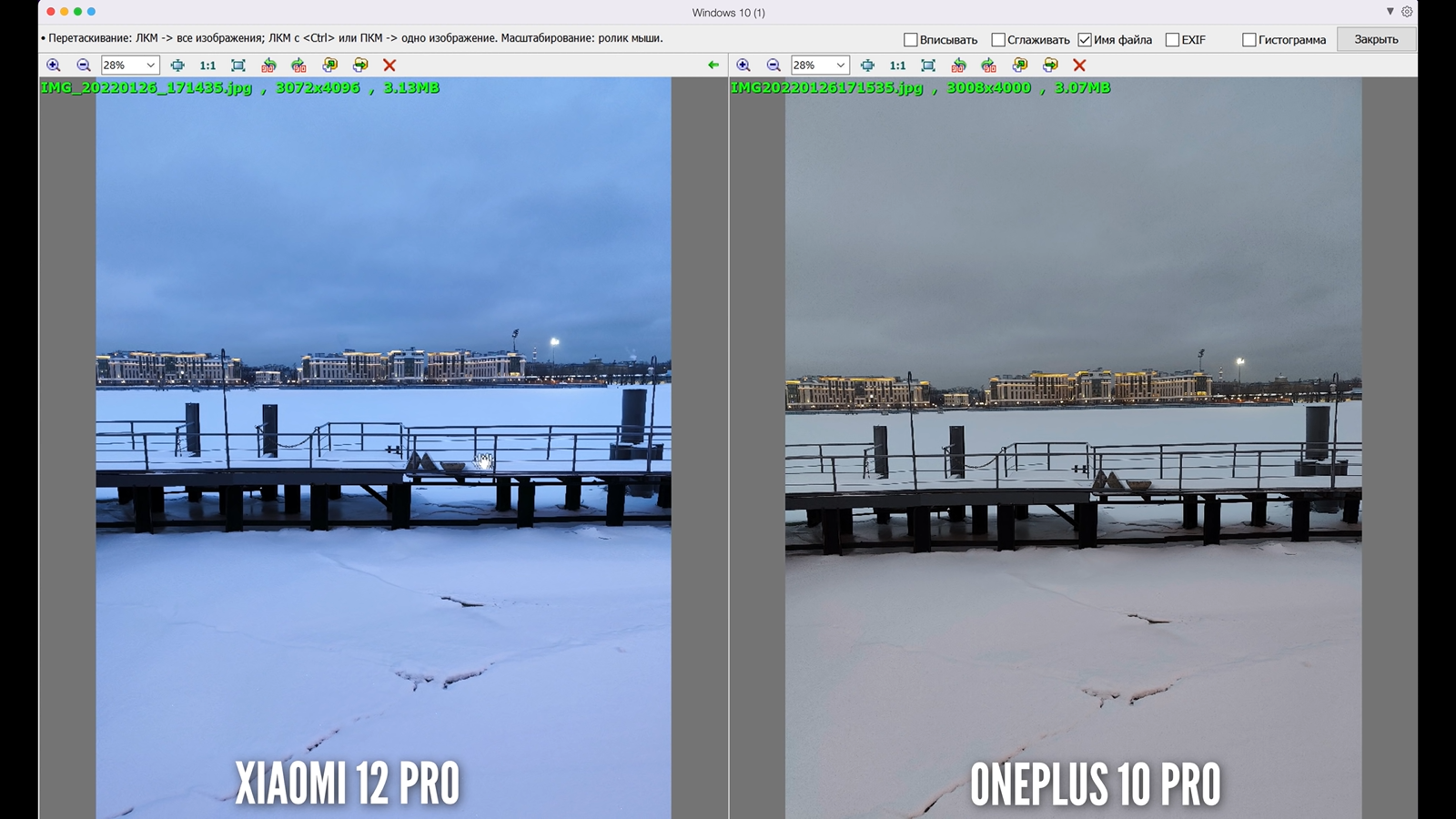Image resolution: width=1456 pixels, height=819 pixels.
Task: Enable the Вписывать checkbox
Action: coord(910,40)
